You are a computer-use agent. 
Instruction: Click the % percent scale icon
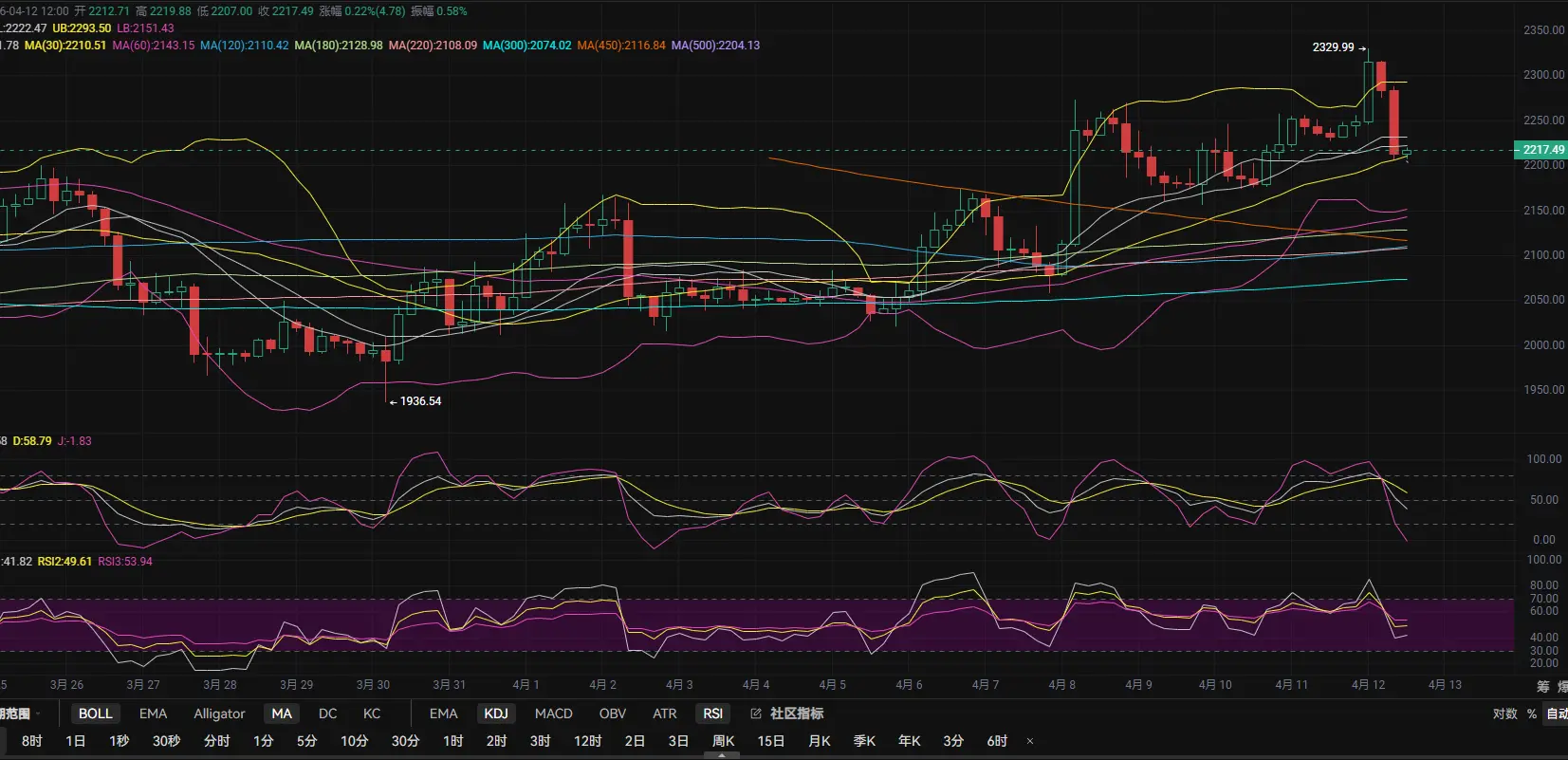click(1532, 714)
